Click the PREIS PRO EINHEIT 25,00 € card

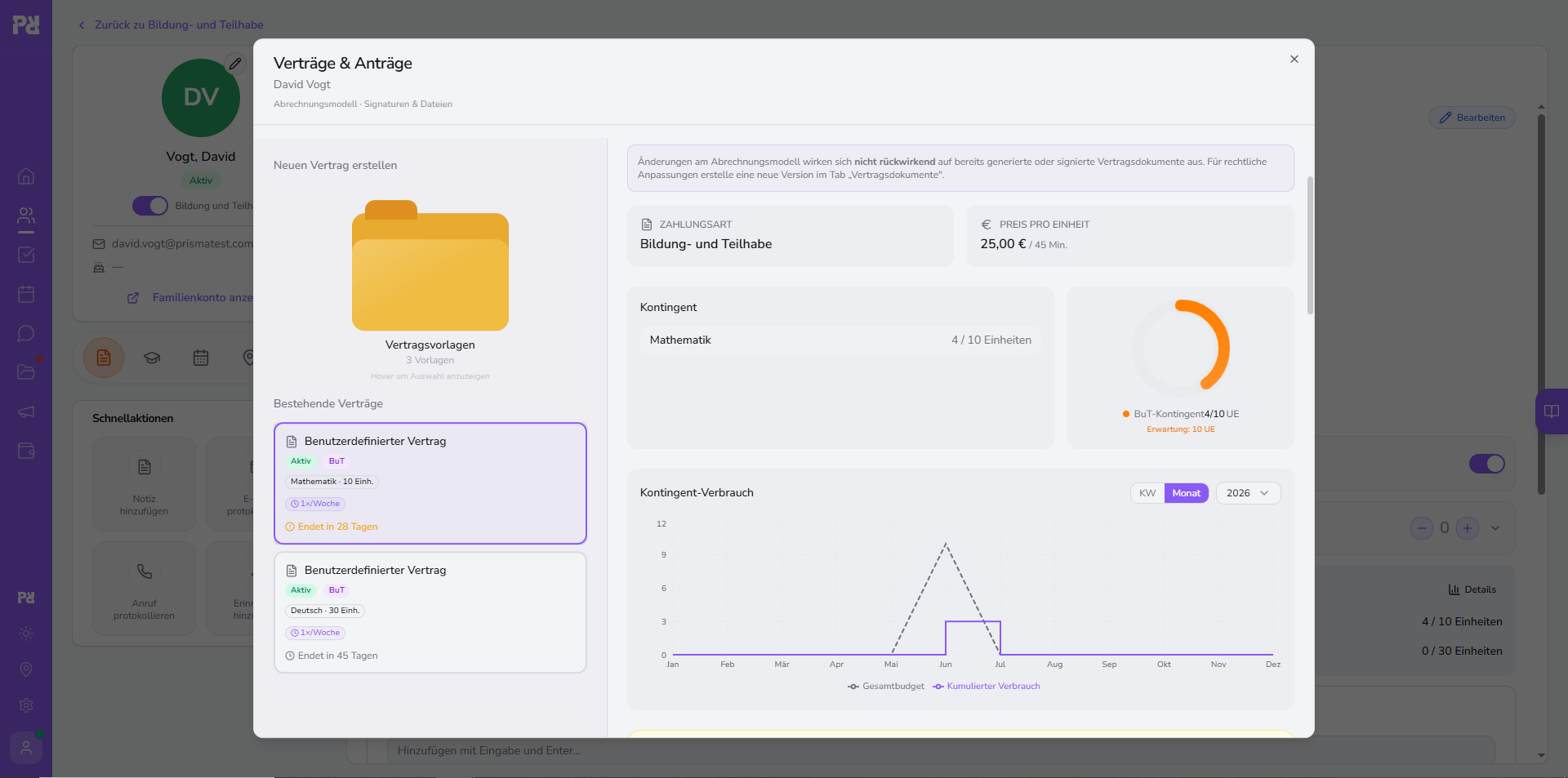coord(1130,236)
